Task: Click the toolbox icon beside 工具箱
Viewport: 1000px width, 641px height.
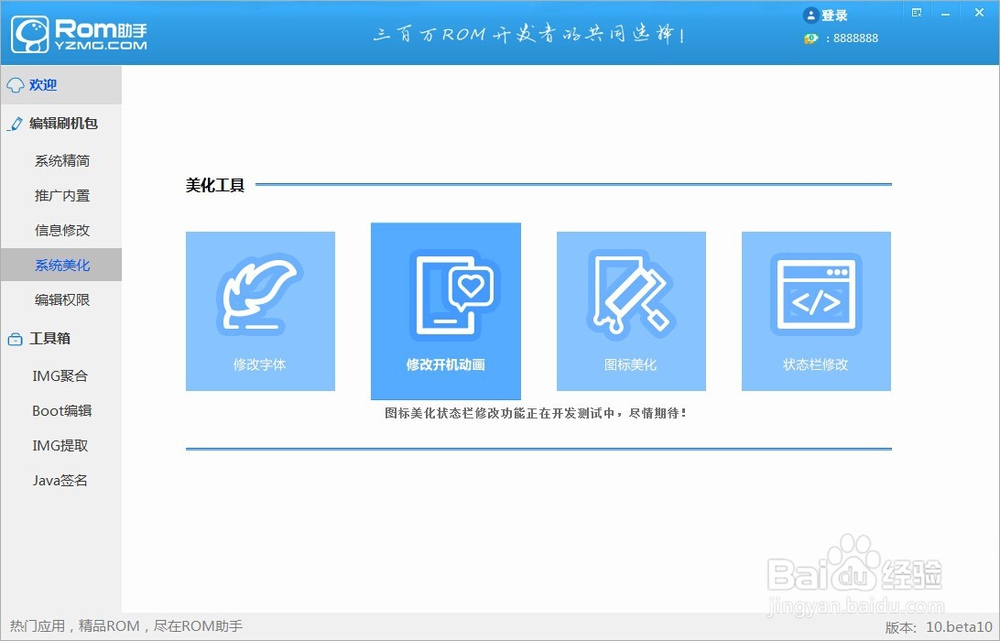Action: coord(13,339)
